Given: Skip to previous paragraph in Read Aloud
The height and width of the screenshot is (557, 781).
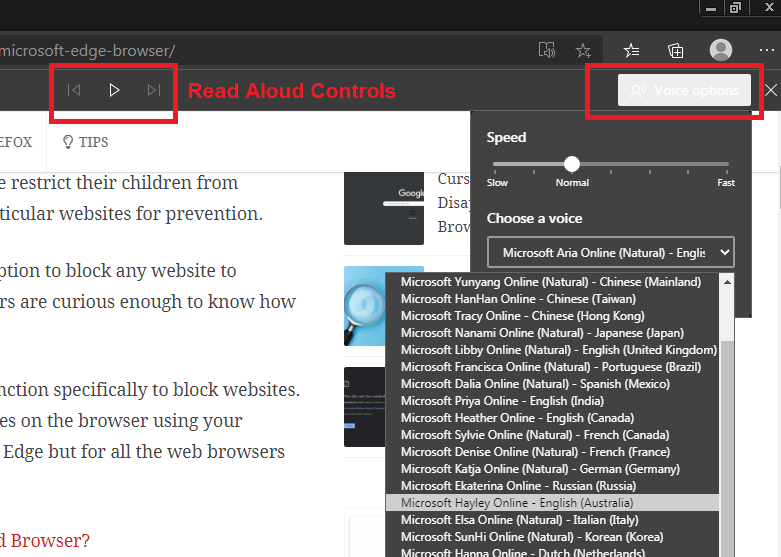Looking at the screenshot, I should [74, 90].
